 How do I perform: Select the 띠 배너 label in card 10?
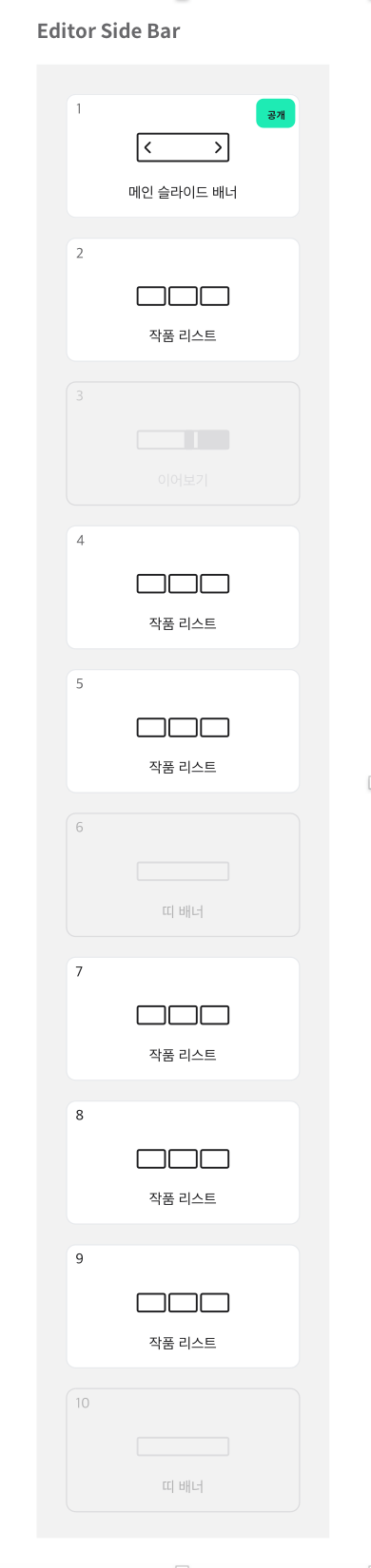click(183, 1486)
